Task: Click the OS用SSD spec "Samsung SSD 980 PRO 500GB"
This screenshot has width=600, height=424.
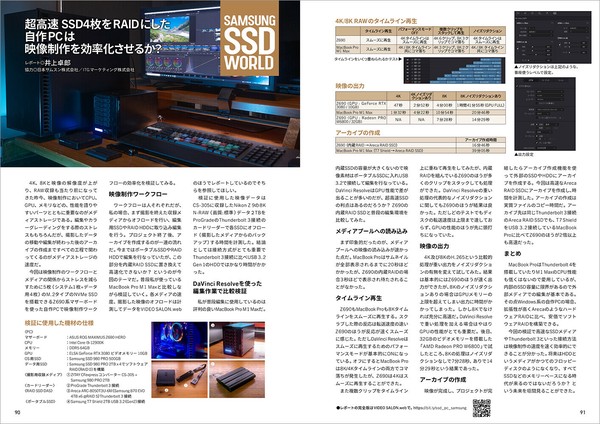Action: (x=95, y=359)
